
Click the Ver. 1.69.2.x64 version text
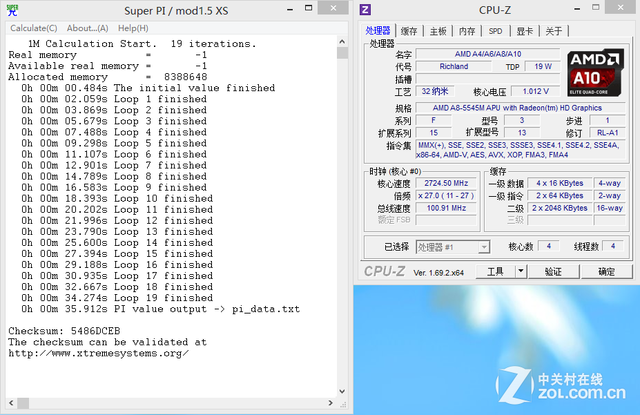(438, 273)
